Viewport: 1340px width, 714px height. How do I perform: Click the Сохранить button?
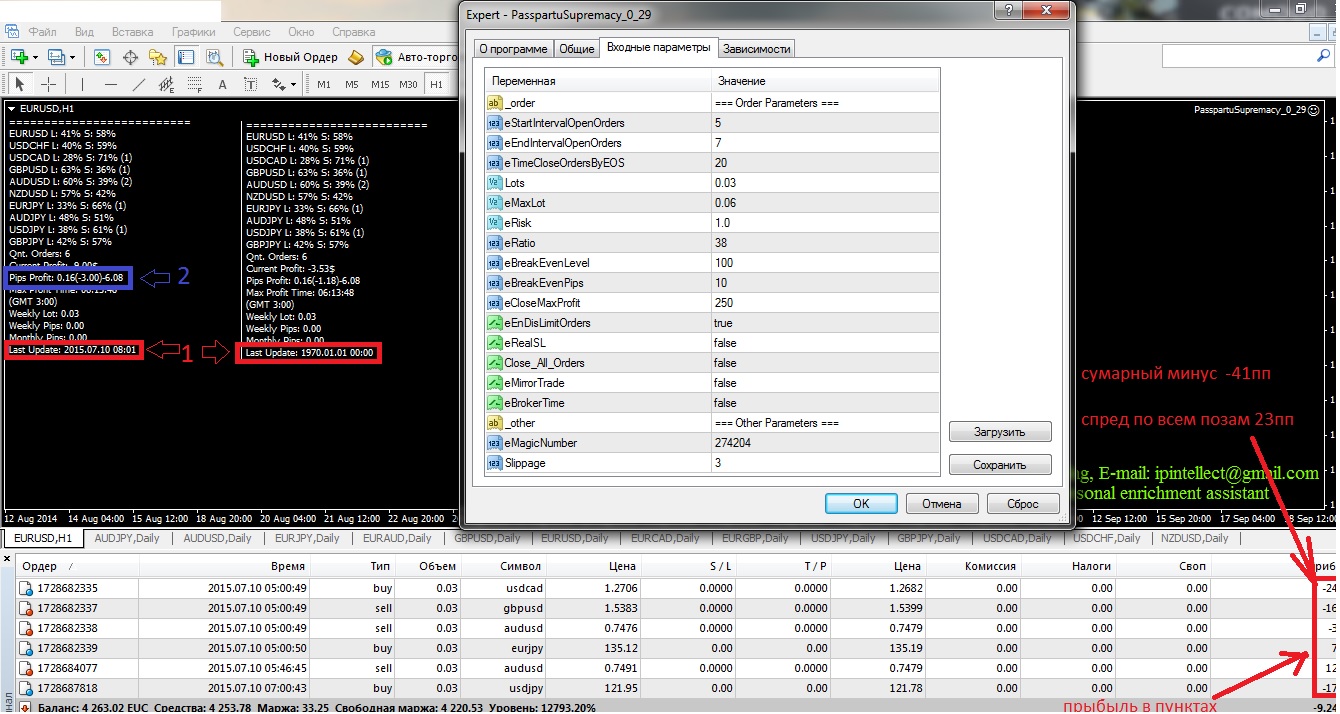coord(1000,465)
